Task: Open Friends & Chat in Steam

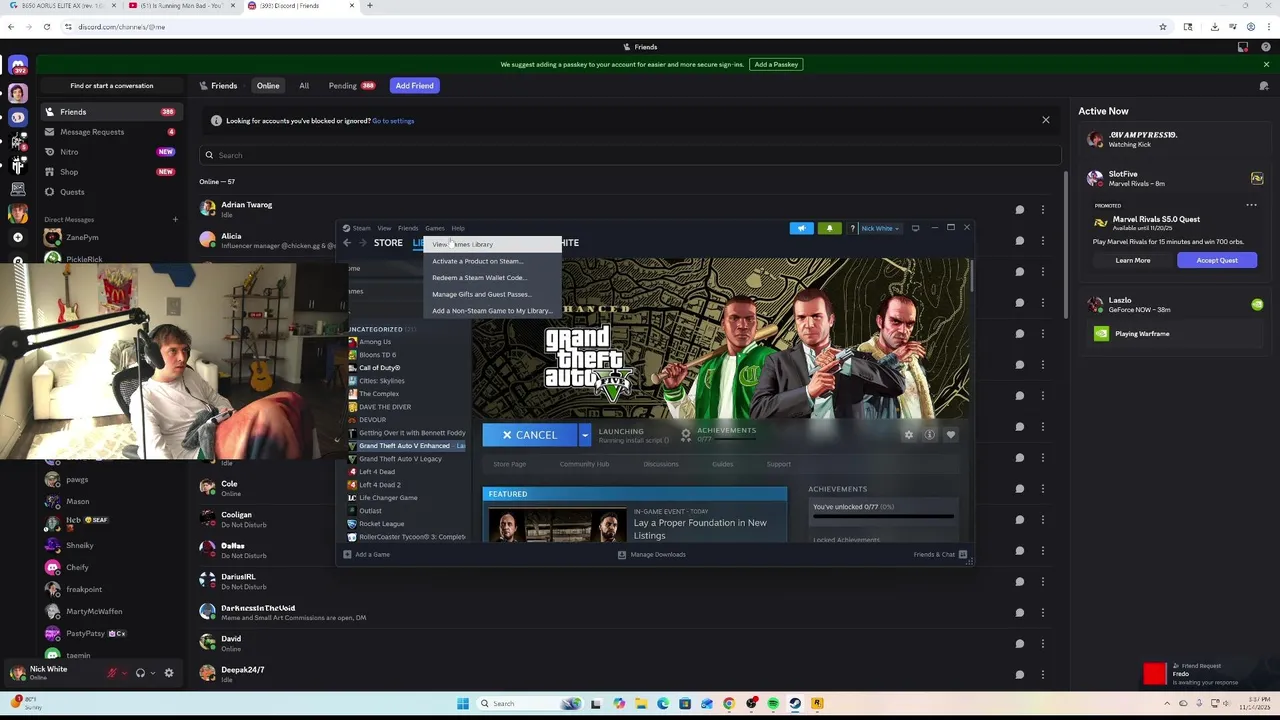Action: coord(940,554)
